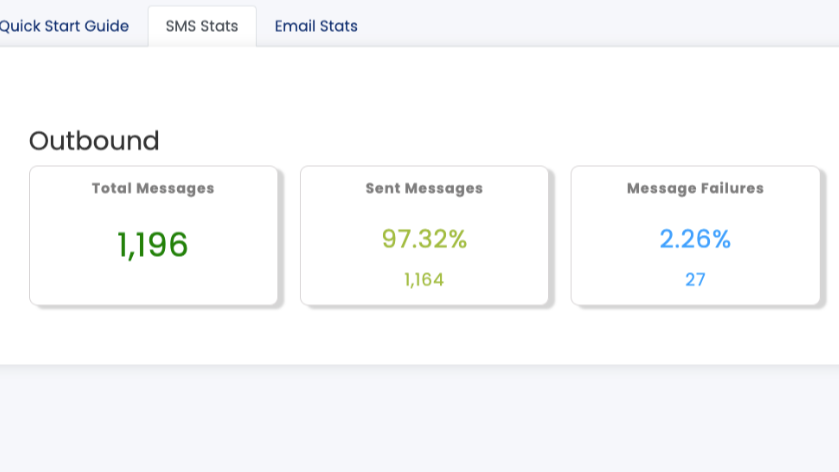Click the Message Failures card title

pos(695,188)
